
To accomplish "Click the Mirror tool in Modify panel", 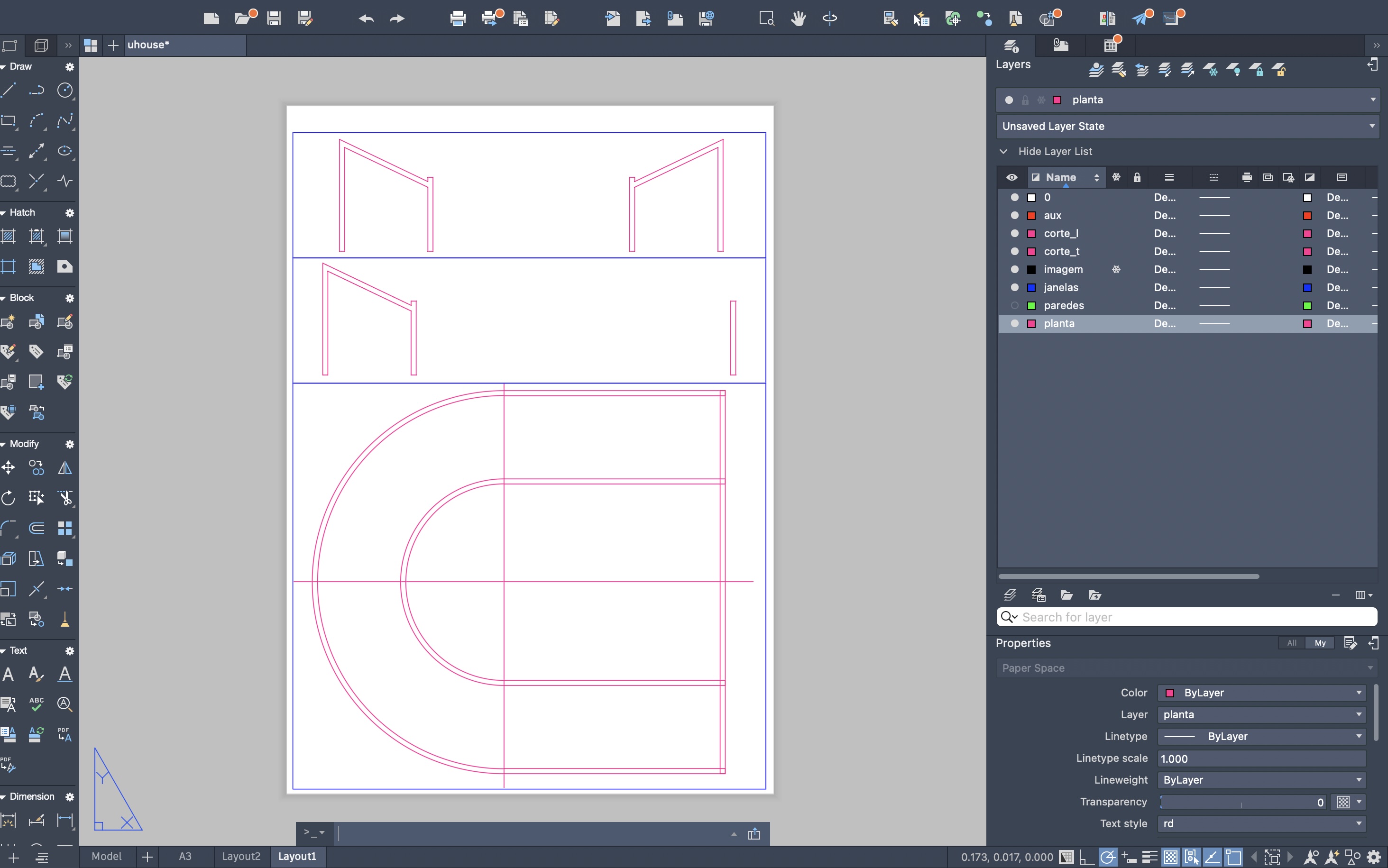I will [65, 468].
